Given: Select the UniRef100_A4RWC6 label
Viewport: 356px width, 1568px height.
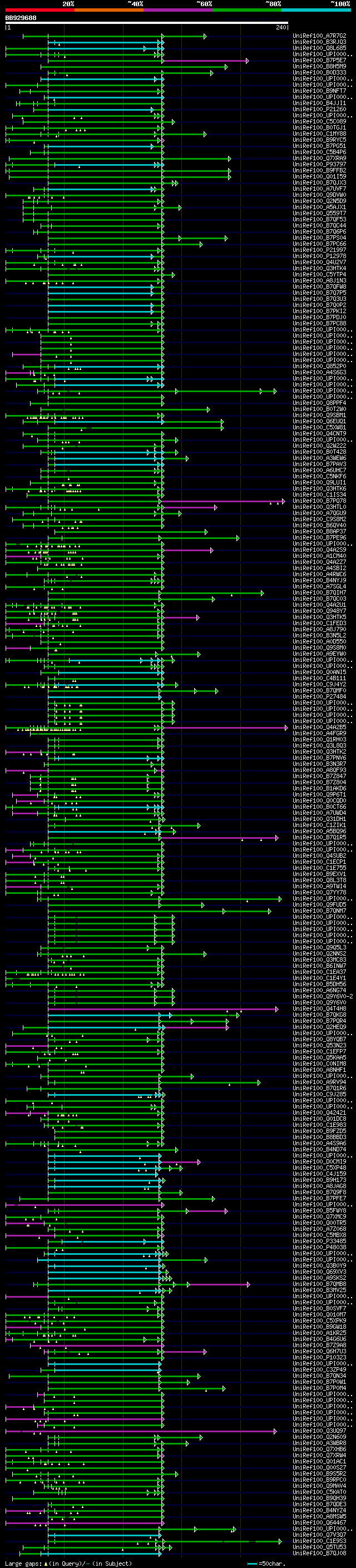Looking at the screenshot, I should pos(319,574).
